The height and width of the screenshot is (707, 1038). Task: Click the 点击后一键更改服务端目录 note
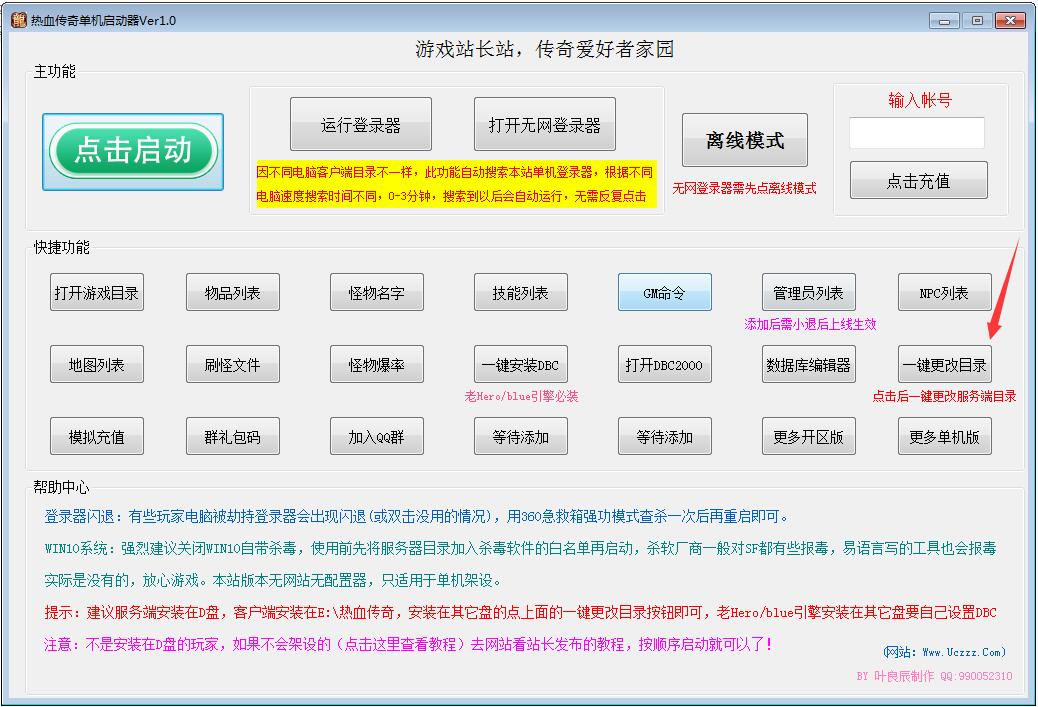944,396
